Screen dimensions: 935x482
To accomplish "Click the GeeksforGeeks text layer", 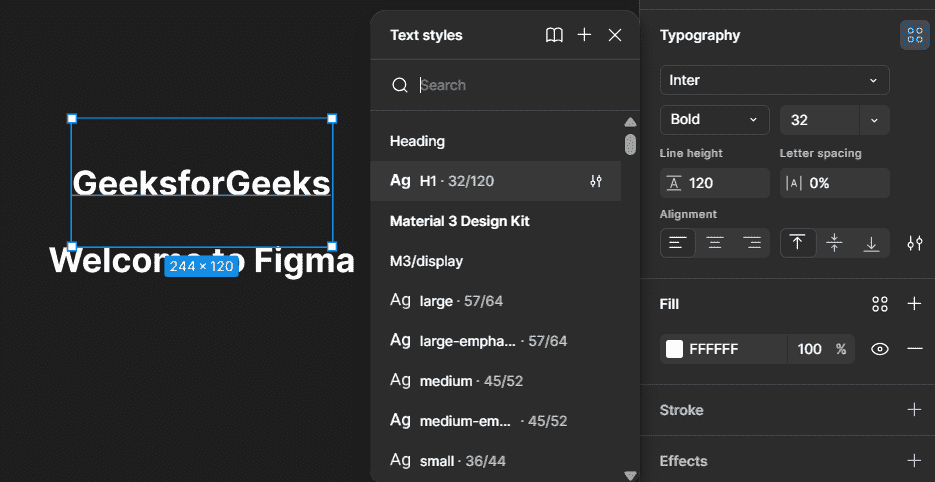I will (x=202, y=183).
